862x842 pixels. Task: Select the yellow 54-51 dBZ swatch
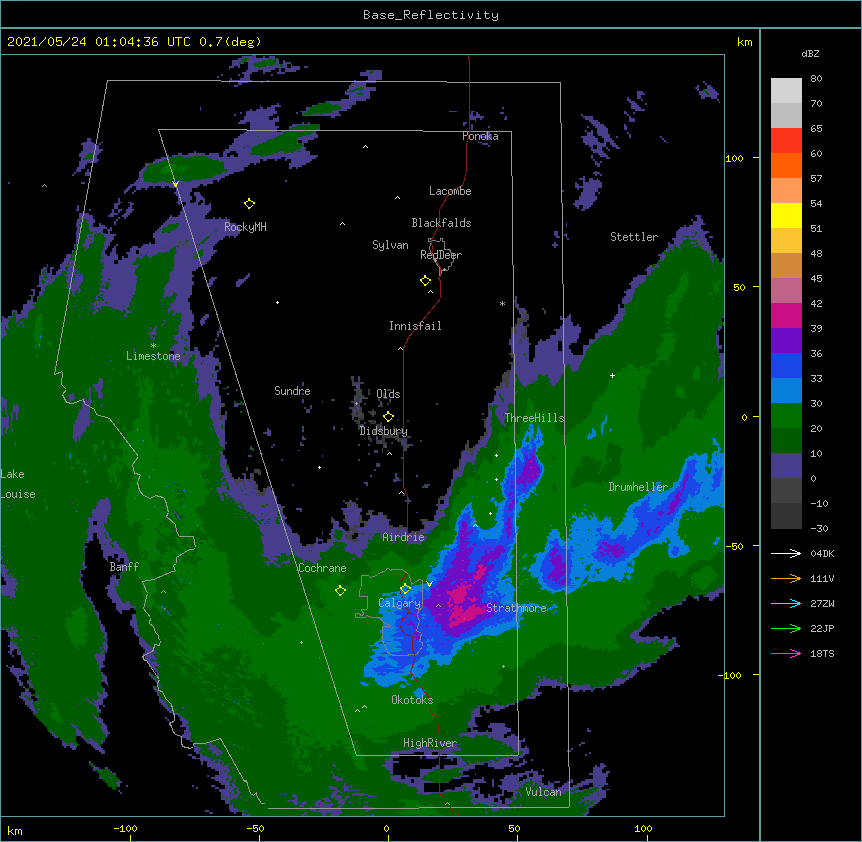(x=786, y=215)
